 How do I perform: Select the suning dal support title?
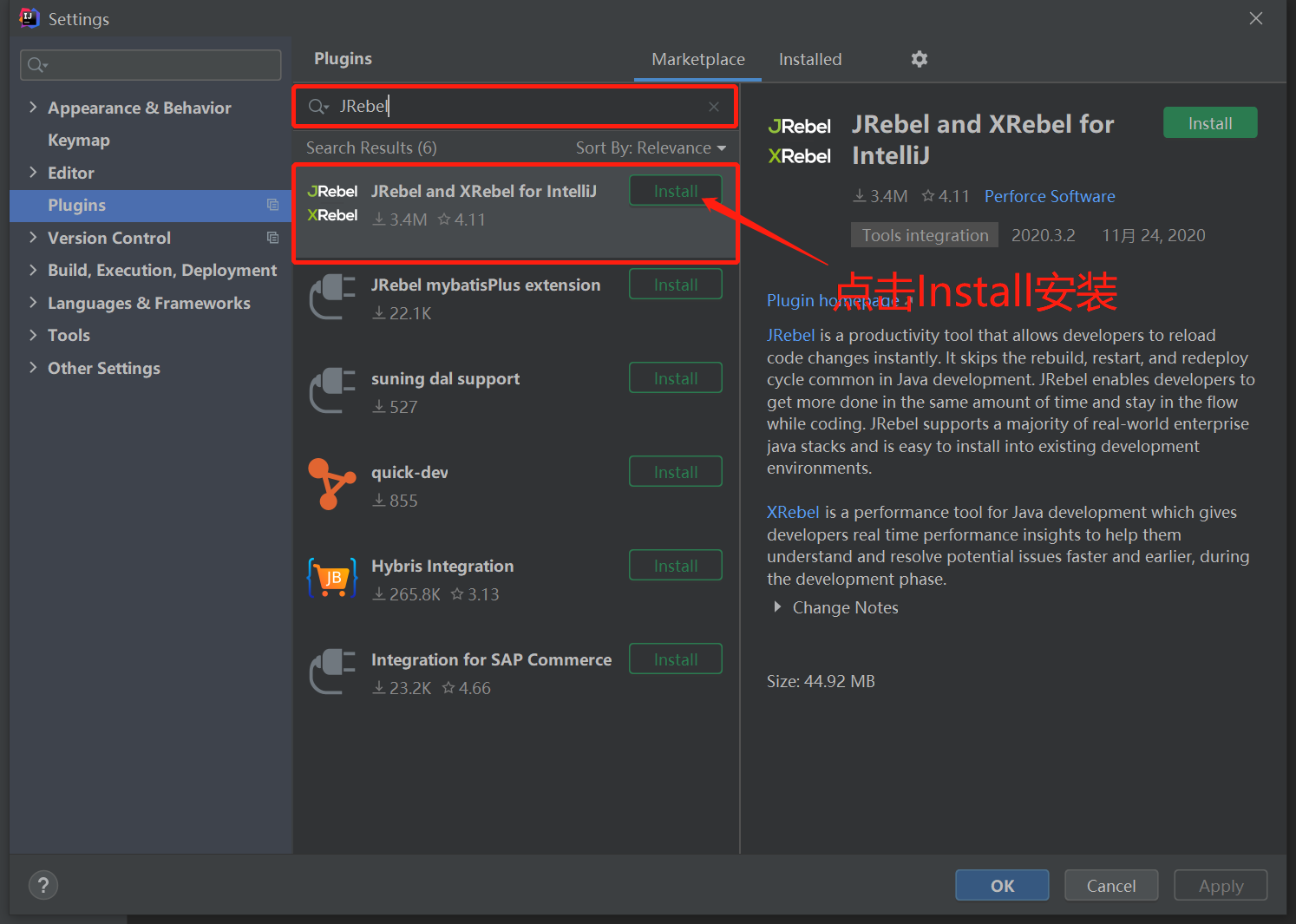click(445, 378)
